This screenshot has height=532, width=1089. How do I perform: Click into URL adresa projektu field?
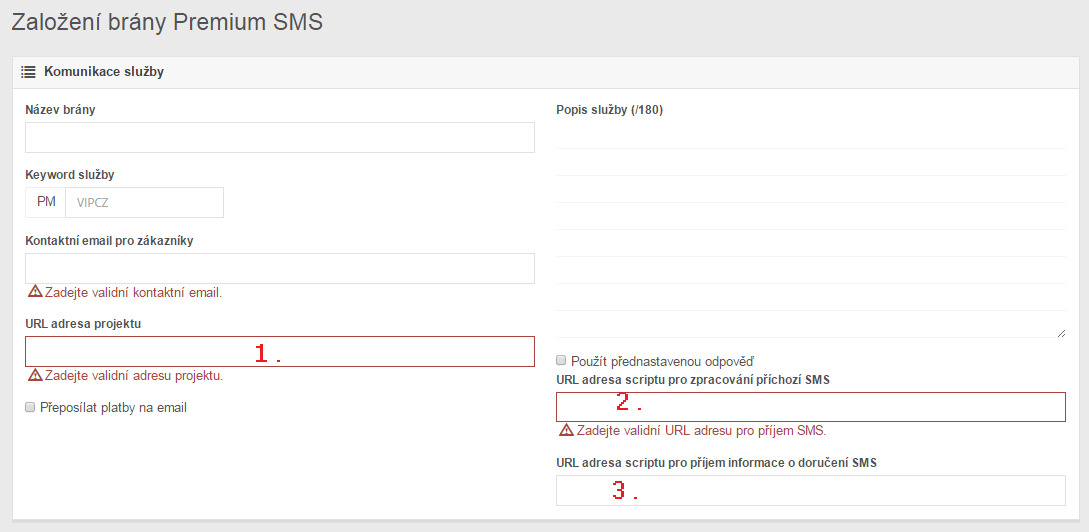pos(280,351)
